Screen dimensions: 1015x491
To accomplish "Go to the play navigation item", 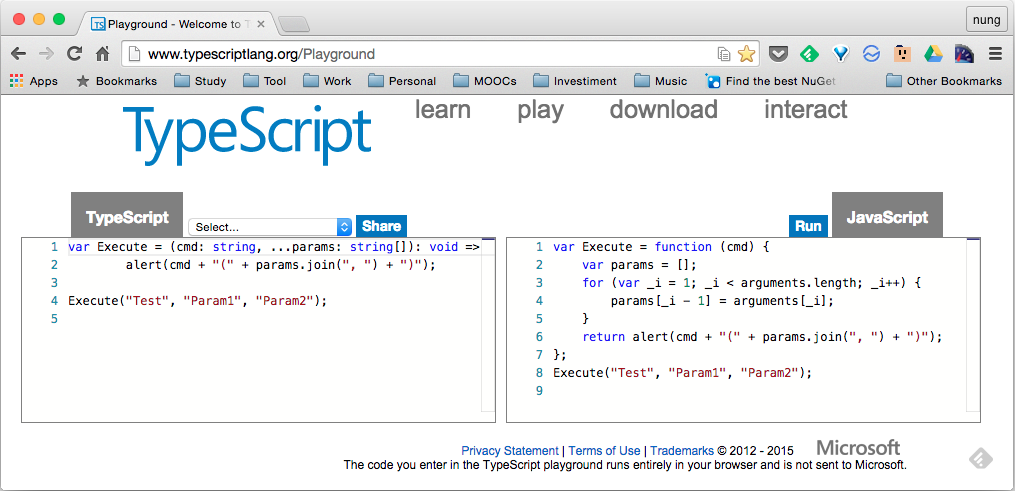I will coord(540,109).
